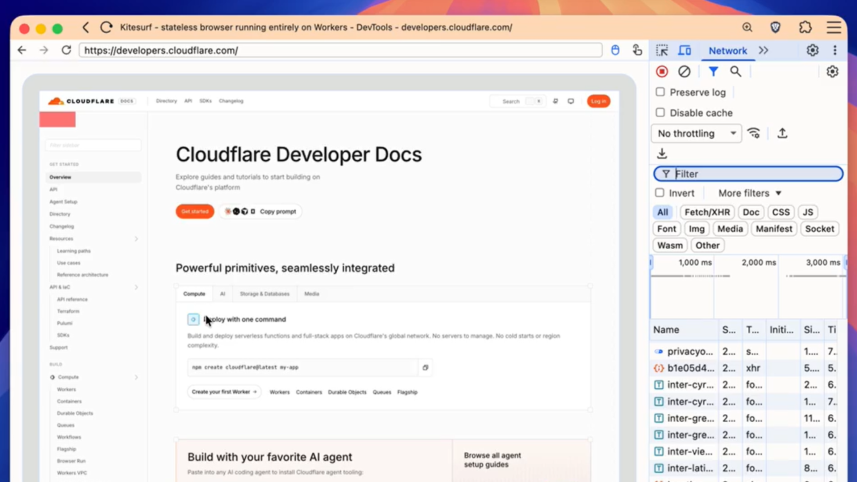857x482 pixels.
Task: Open the Changelog top nav link
Action: click(231, 101)
